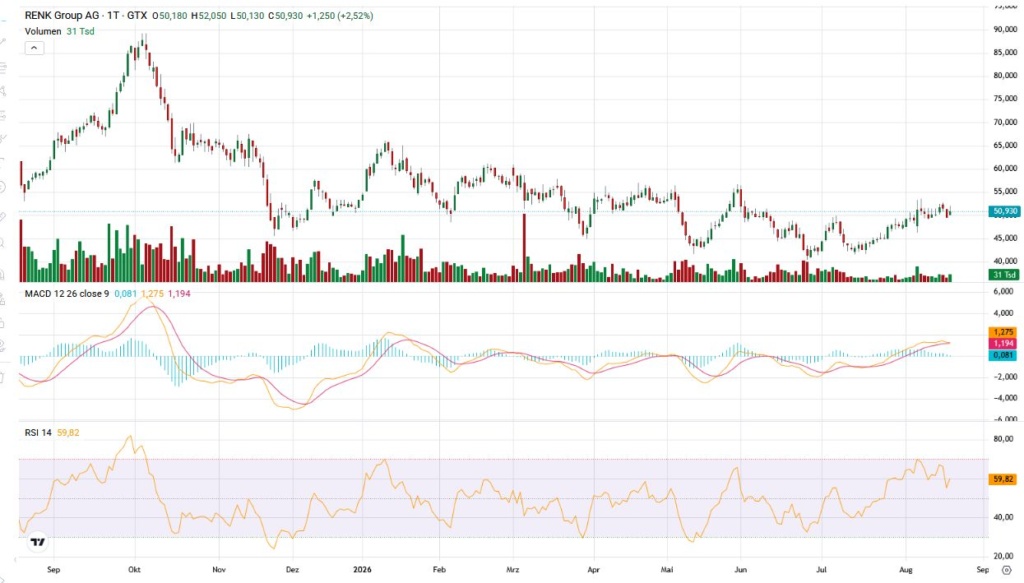Click the 45,000 price axis label
Image resolution: width=1024 pixels, height=583 pixels.
click(1004, 238)
